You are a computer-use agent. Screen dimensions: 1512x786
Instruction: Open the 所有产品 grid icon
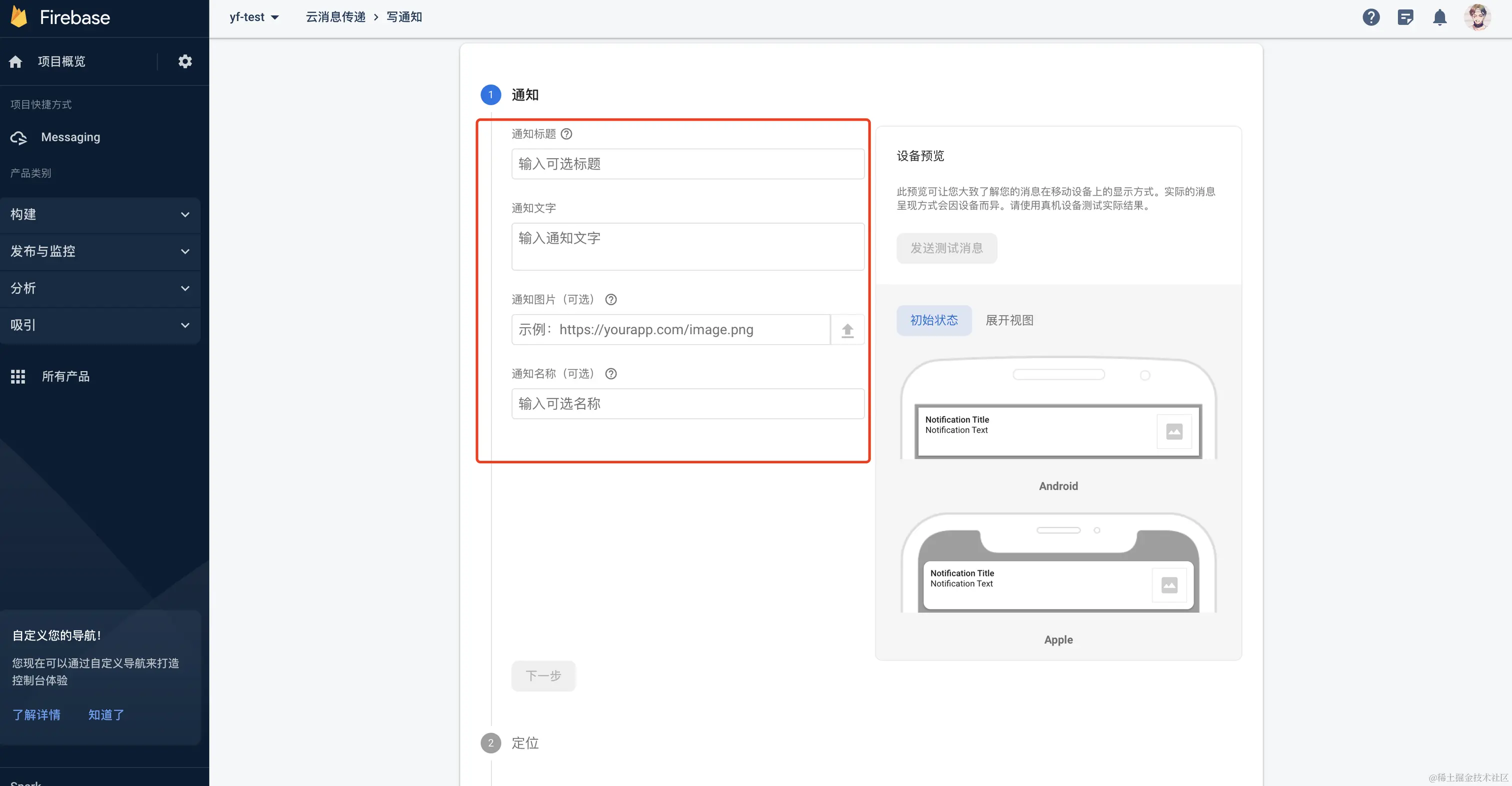pyautogui.click(x=18, y=377)
